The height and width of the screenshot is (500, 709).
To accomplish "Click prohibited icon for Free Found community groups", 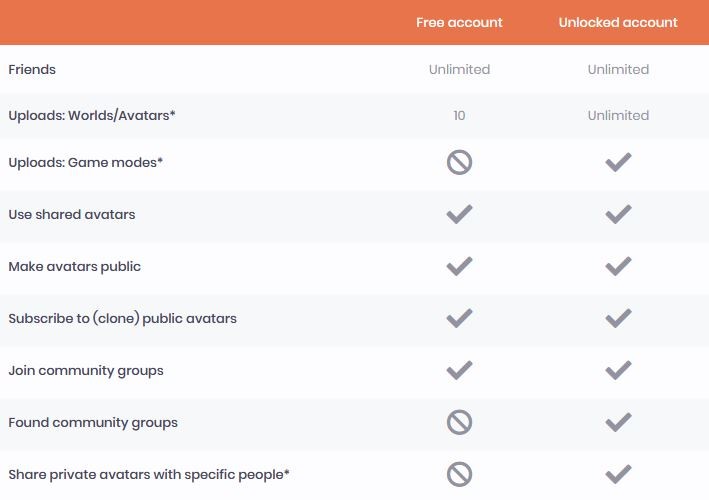I will [x=459, y=422].
